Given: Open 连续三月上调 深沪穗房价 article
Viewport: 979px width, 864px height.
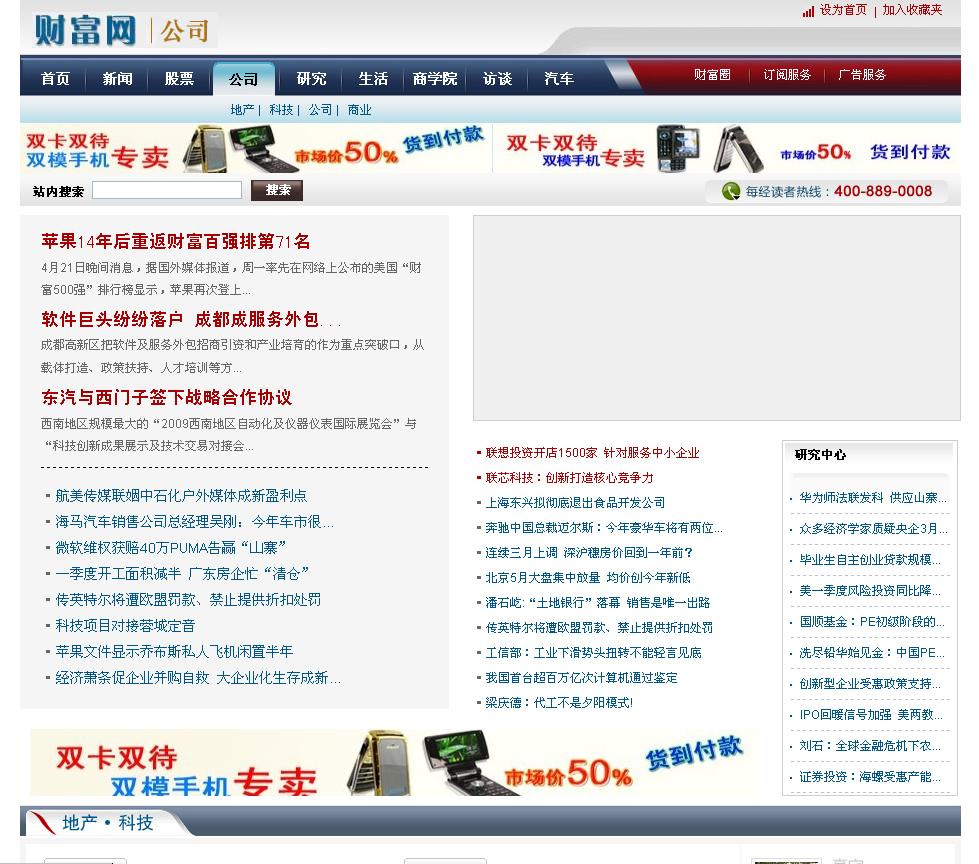Looking at the screenshot, I should [x=589, y=552].
